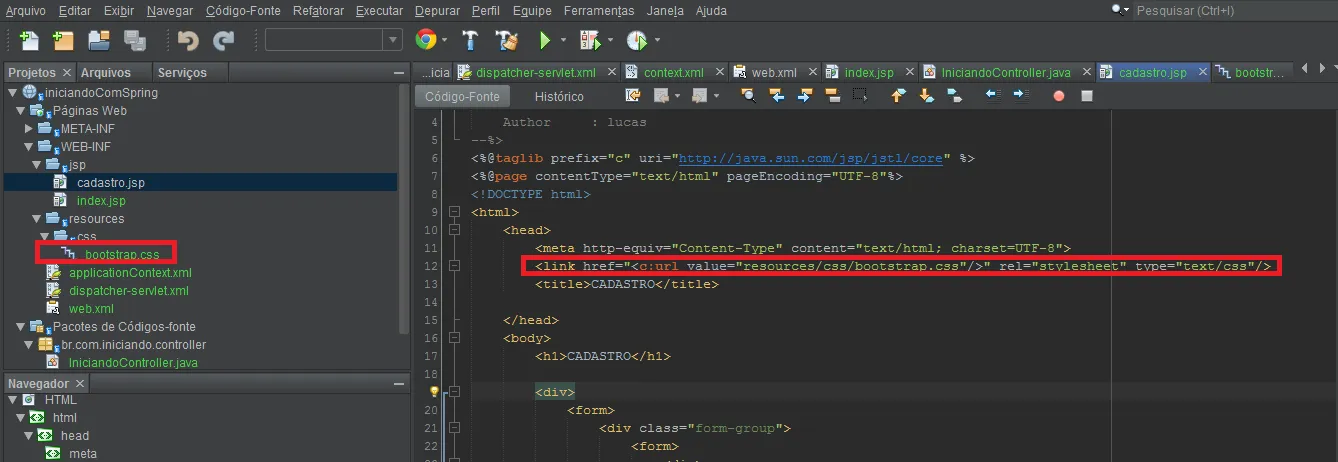Click the Clean and Build icon

click(x=507, y=40)
